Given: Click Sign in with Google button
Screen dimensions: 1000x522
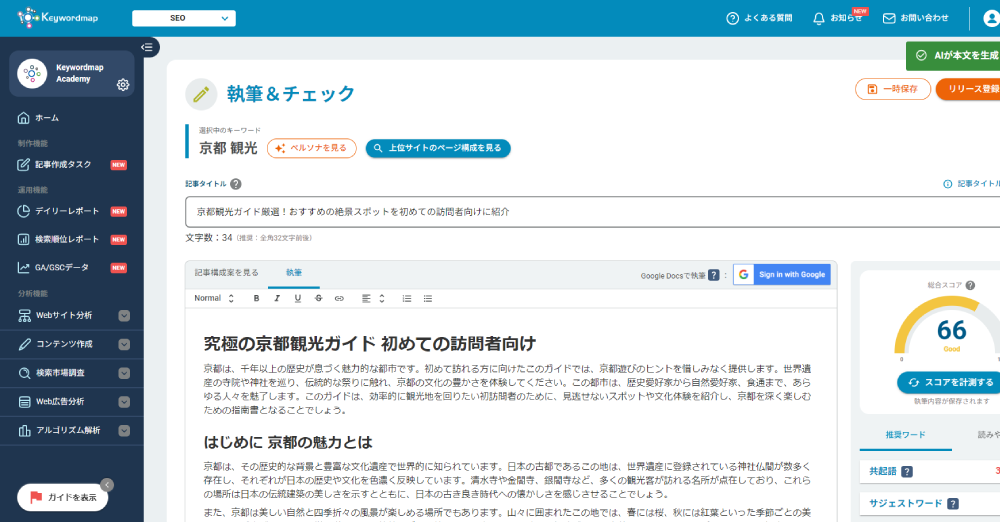Looking at the screenshot, I should click(x=782, y=274).
